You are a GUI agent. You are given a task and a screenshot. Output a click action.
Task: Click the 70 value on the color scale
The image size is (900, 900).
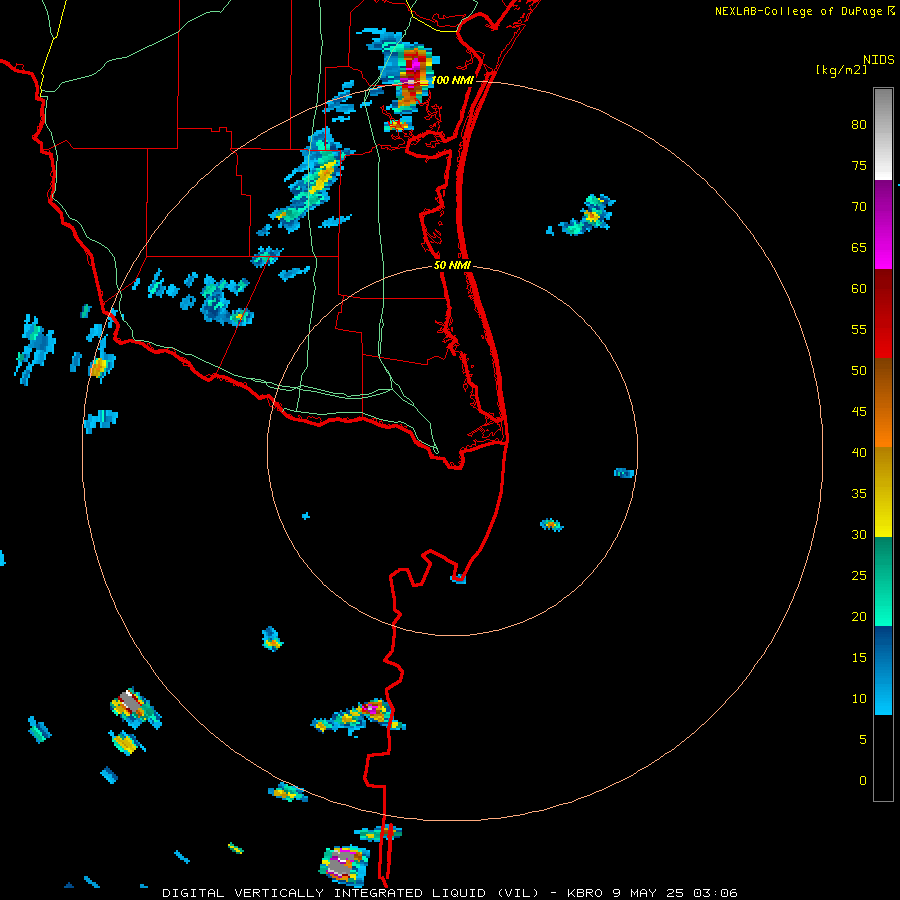point(859,207)
